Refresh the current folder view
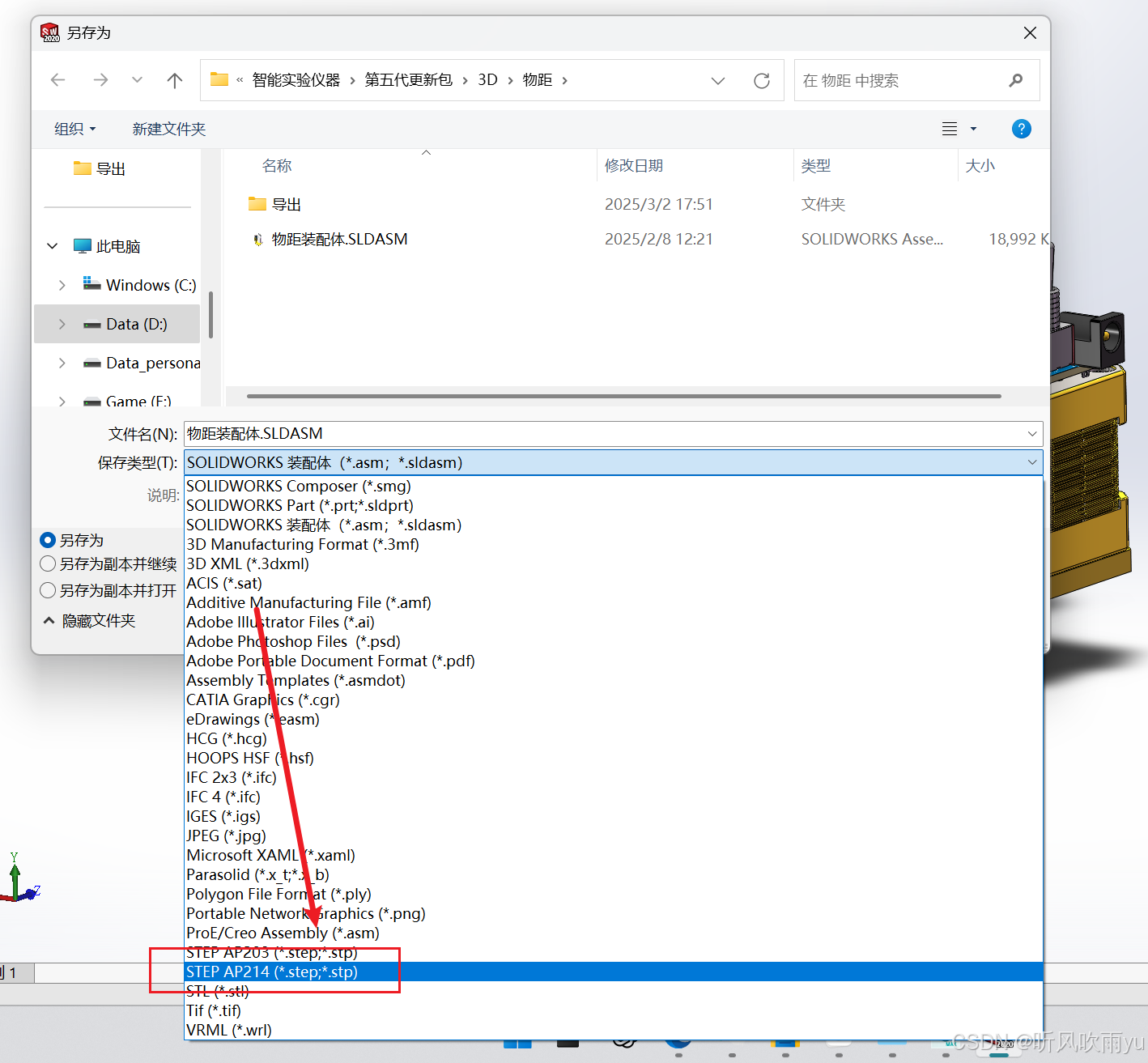This screenshot has width=1148, height=1063. [x=762, y=81]
